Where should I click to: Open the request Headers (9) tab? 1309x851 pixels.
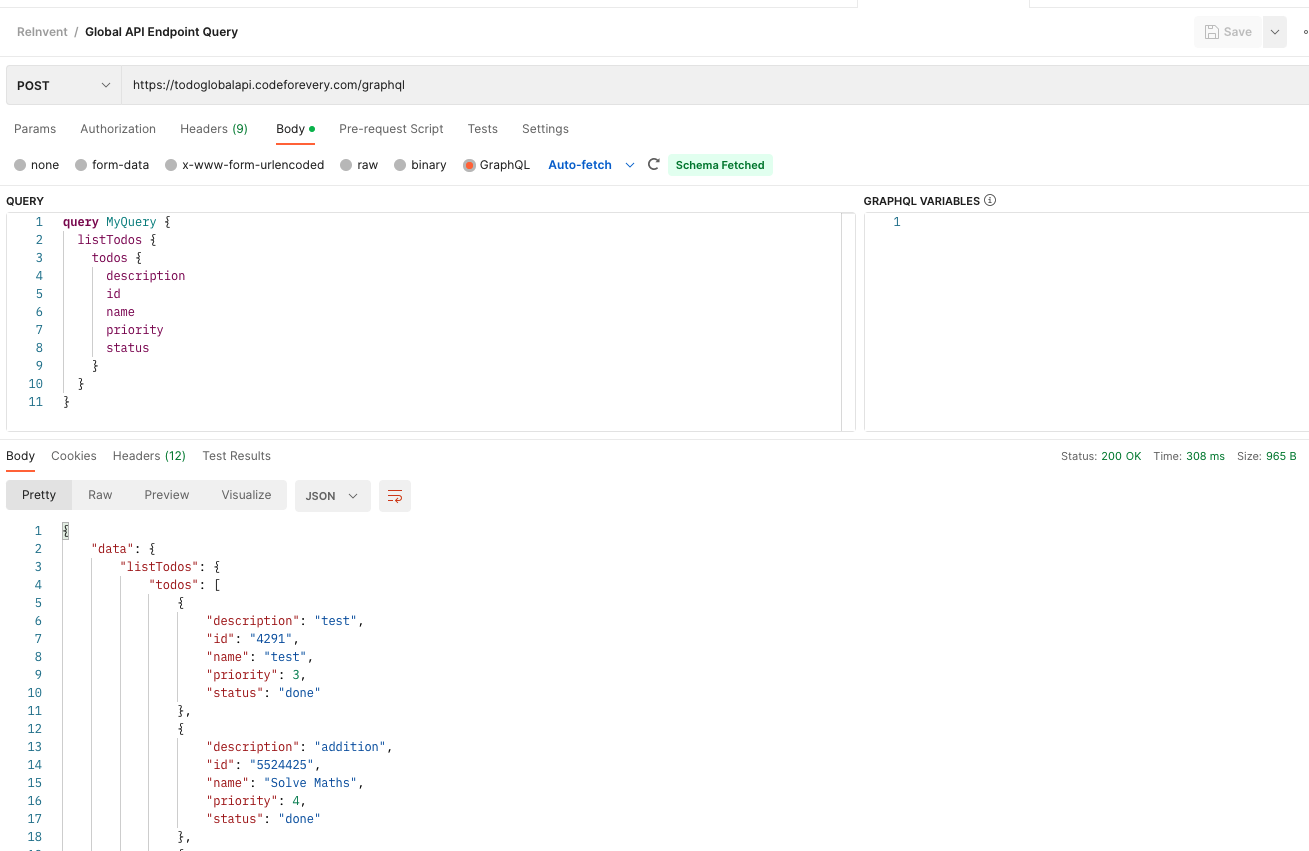click(x=214, y=129)
